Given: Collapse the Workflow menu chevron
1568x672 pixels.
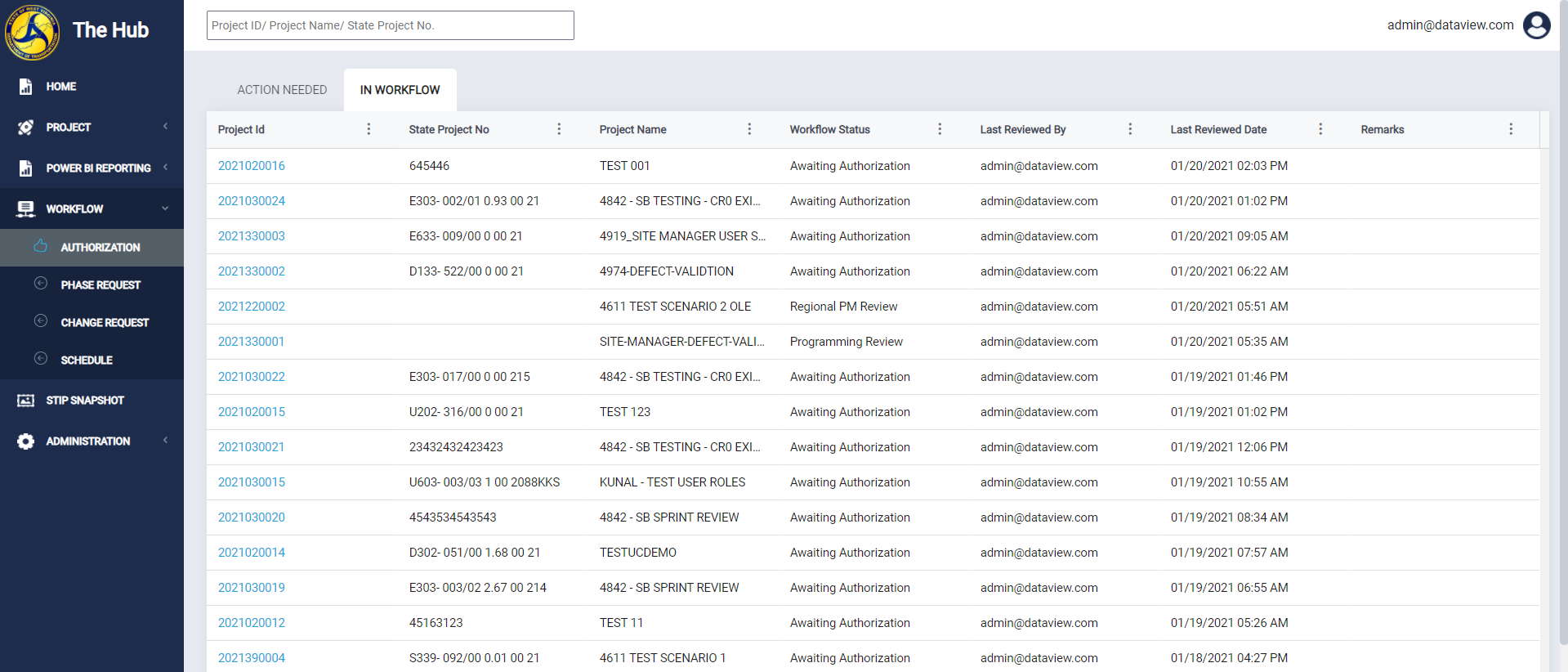Looking at the screenshot, I should 166,208.
